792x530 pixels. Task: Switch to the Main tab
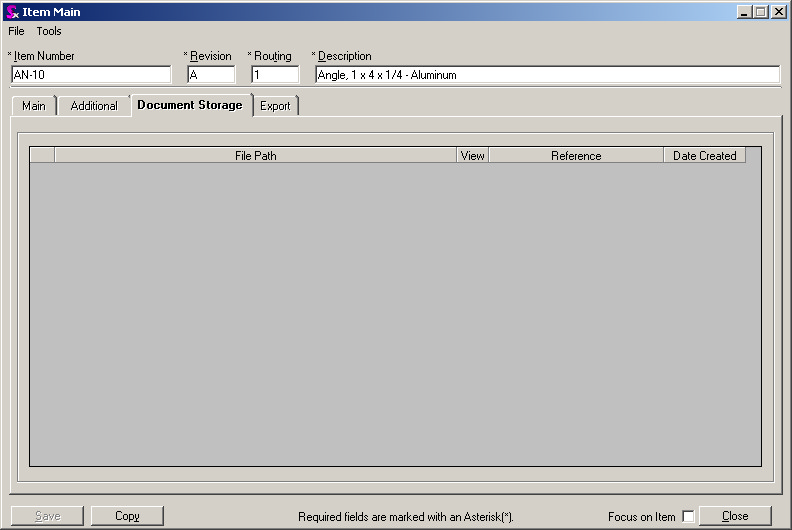[34, 106]
